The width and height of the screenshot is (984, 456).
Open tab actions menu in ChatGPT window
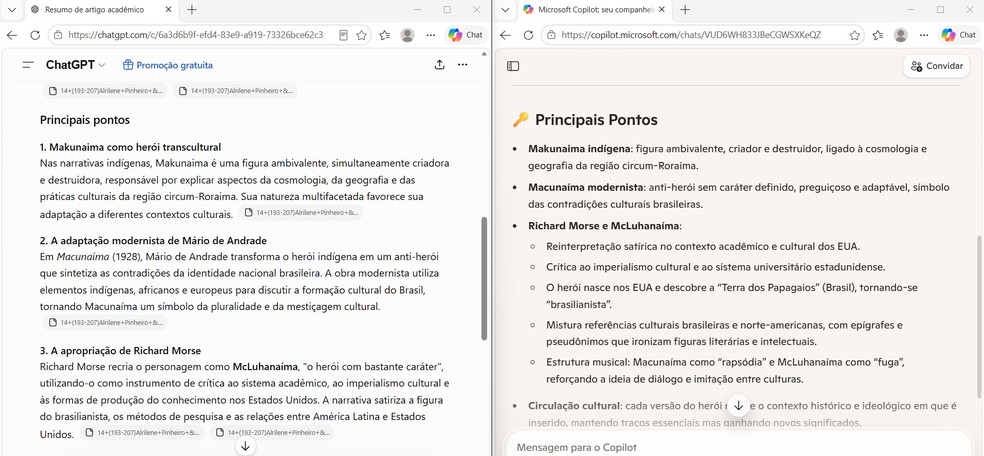pos(11,9)
